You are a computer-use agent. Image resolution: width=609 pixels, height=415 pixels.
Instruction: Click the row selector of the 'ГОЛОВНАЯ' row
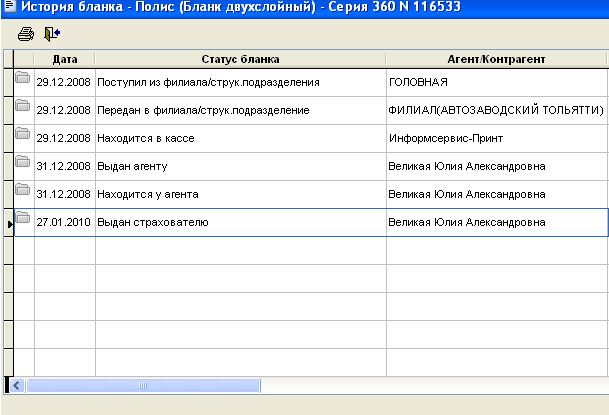pos(8,83)
